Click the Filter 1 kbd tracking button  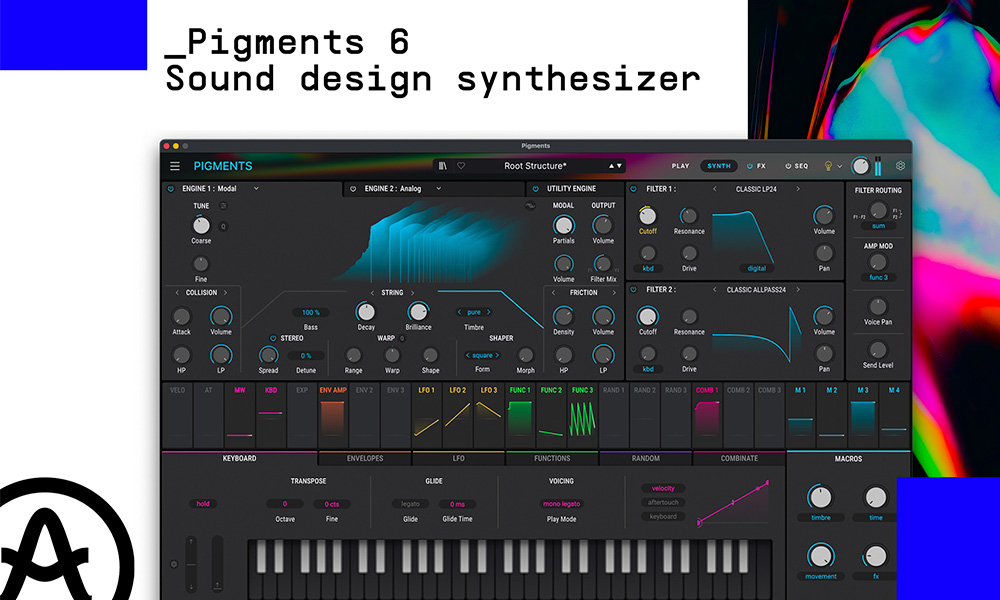(648, 268)
